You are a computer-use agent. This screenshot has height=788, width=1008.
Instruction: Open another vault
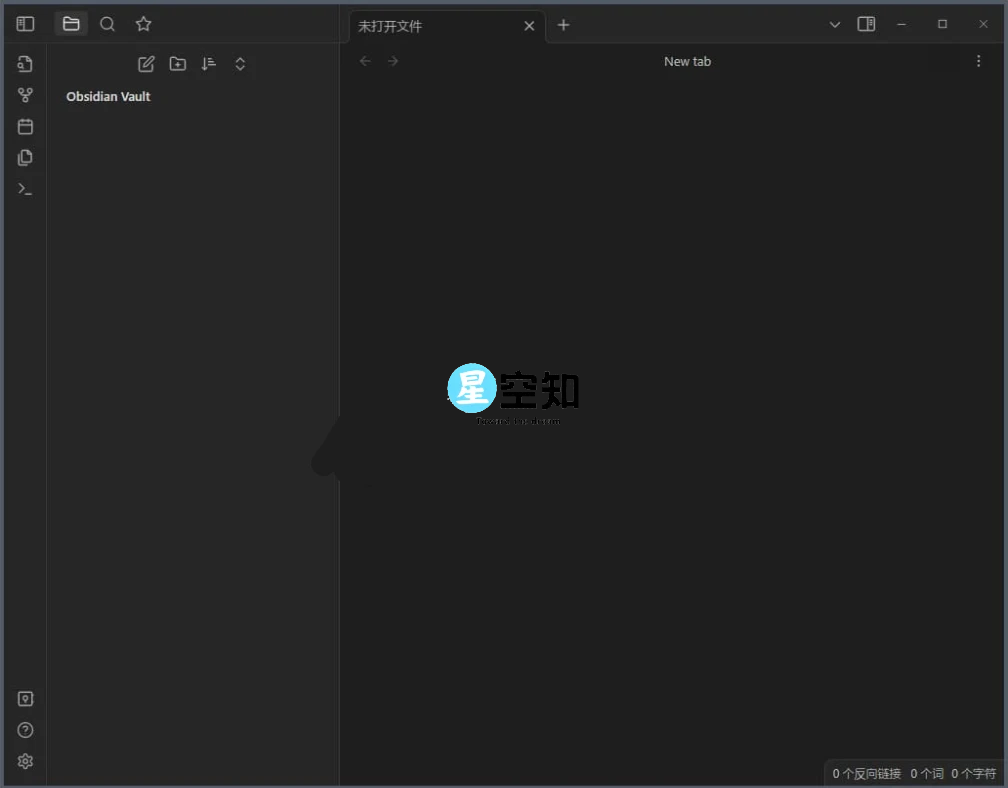click(x=25, y=698)
